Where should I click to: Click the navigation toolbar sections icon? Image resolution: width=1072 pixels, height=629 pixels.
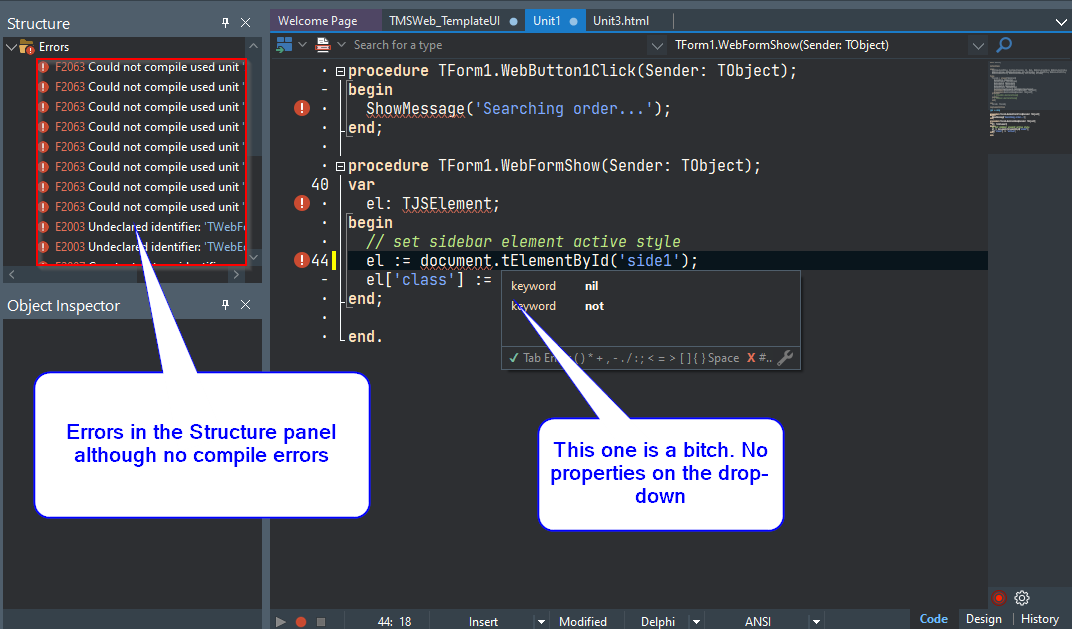284,44
